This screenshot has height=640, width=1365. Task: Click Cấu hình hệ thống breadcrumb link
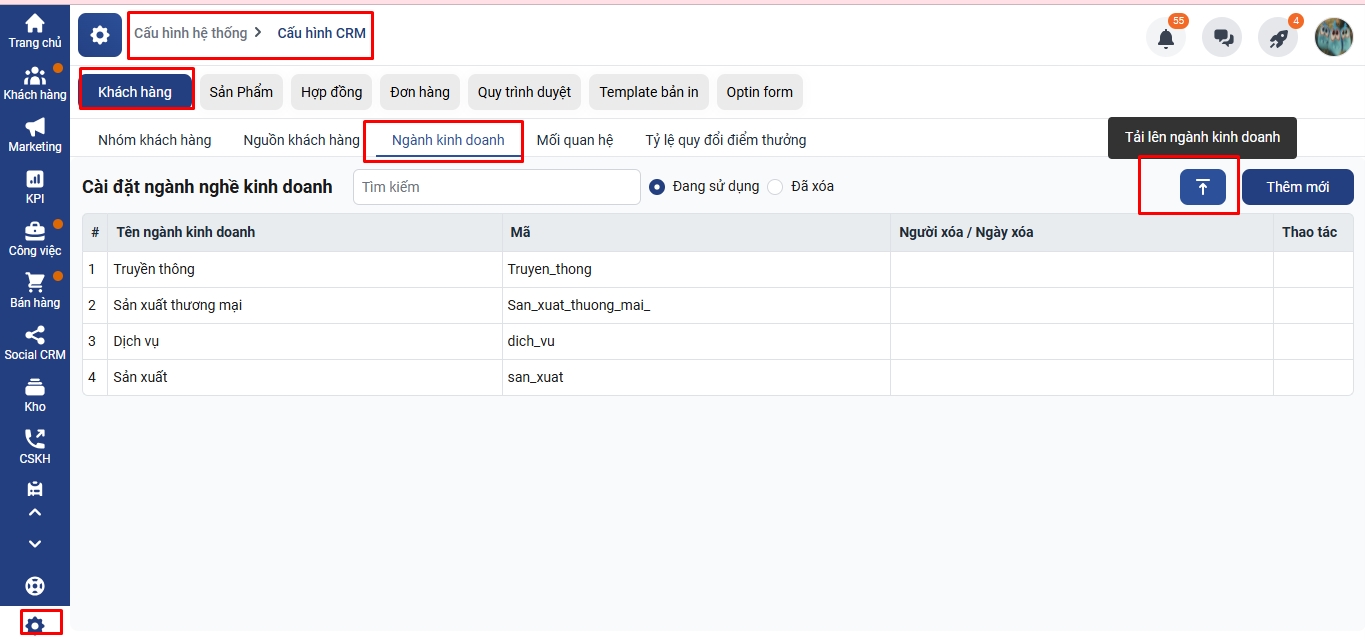coord(191,33)
